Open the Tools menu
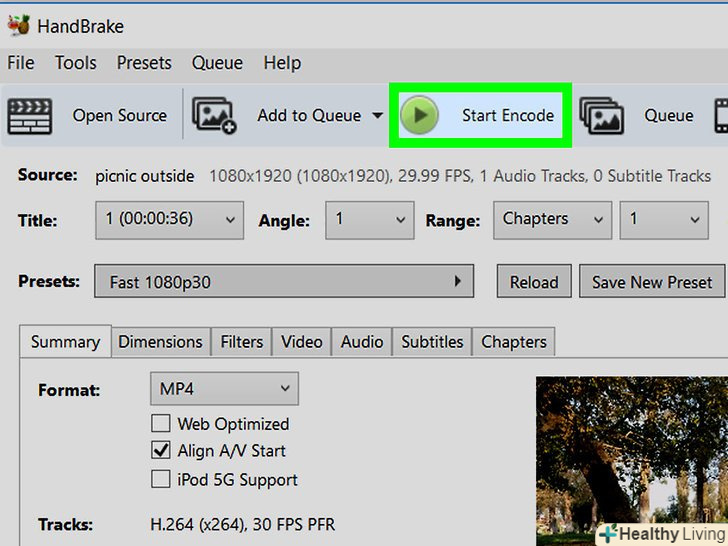This screenshot has height=546, width=728. 76,62
